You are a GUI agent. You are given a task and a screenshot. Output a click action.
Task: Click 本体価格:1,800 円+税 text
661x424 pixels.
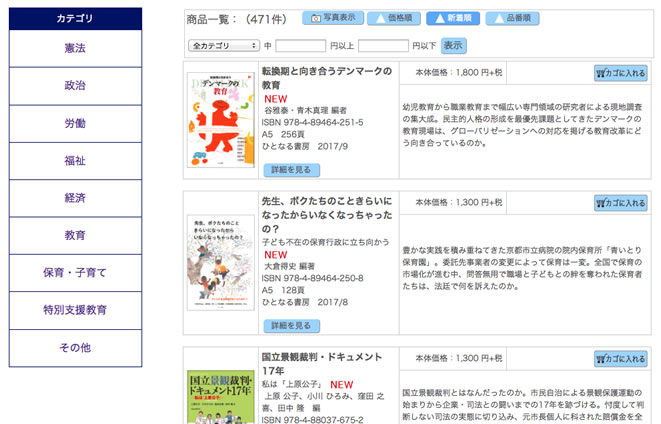point(459,72)
